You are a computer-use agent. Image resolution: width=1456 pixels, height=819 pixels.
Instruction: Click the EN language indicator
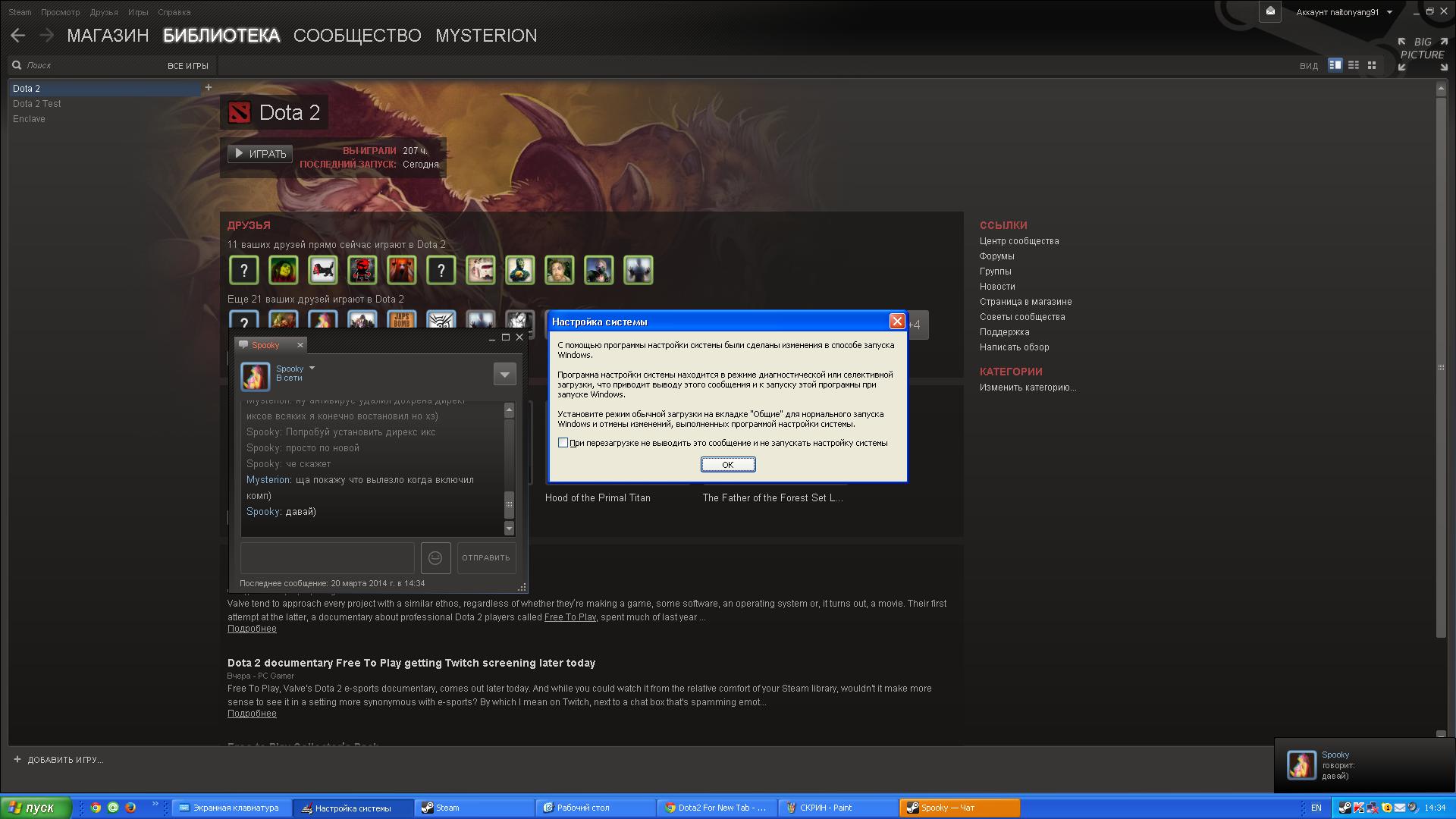click(1316, 808)
